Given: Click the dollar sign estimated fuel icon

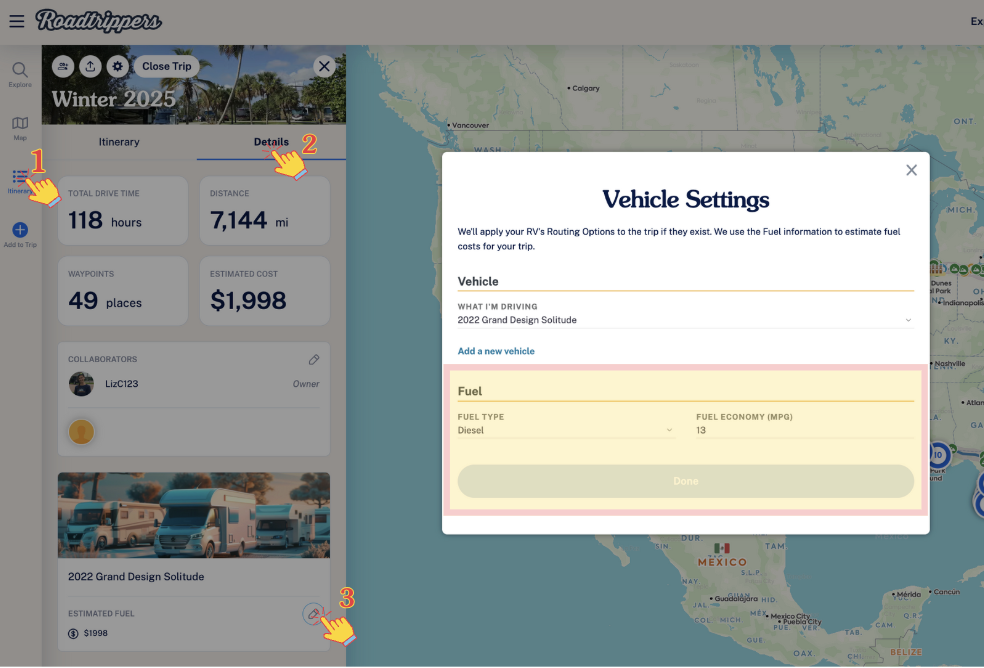Looking at the screenshot, I should (x=73, y=633).
